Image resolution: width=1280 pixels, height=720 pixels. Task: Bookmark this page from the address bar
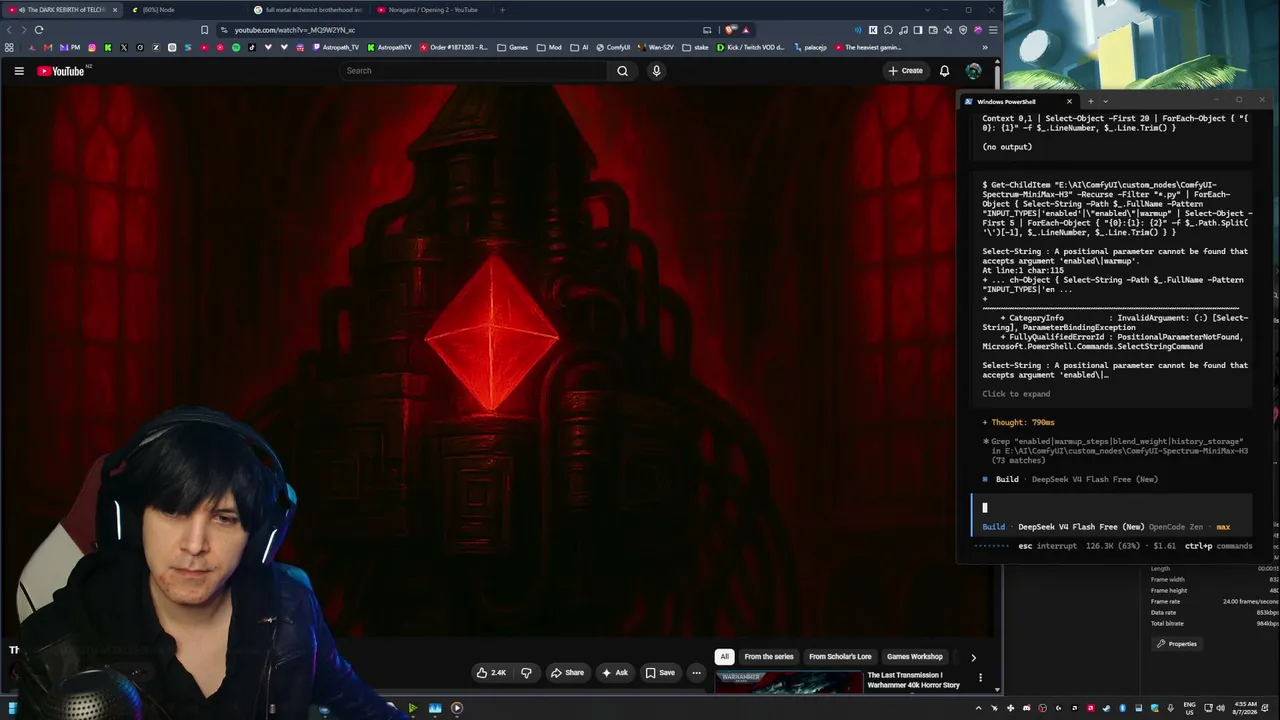205,30
